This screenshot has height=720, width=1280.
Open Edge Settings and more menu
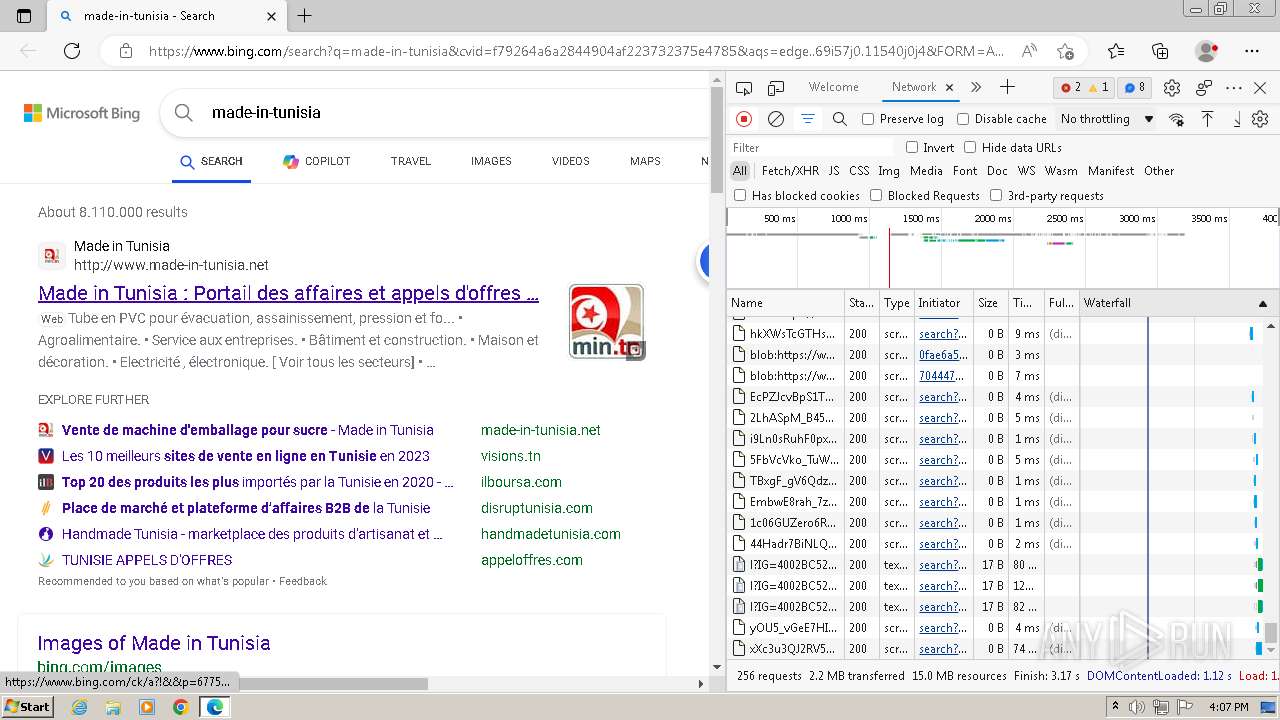click(x=1252, y=51)
